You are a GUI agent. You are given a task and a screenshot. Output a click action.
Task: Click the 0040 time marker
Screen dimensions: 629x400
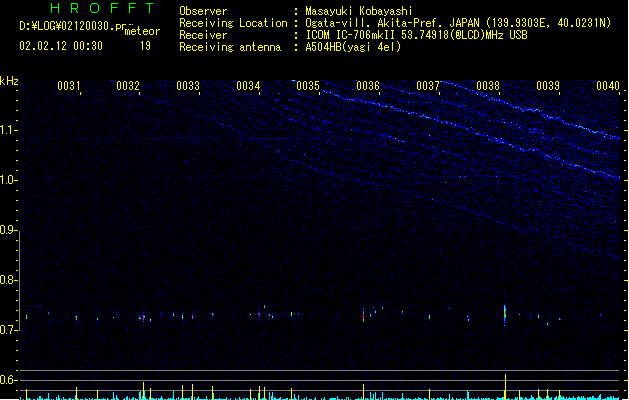[608, 86]
